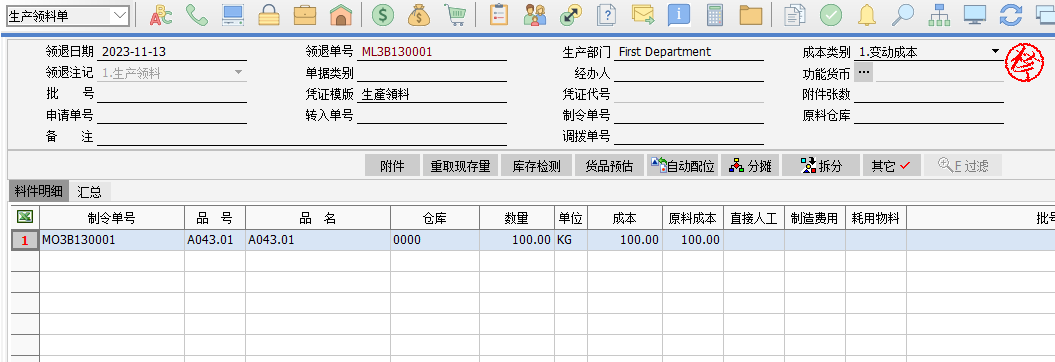The height and width of the screenshot is (362, 1055).
Task: Click the blue refresh arrows icon
Action: click(1011, 15)
